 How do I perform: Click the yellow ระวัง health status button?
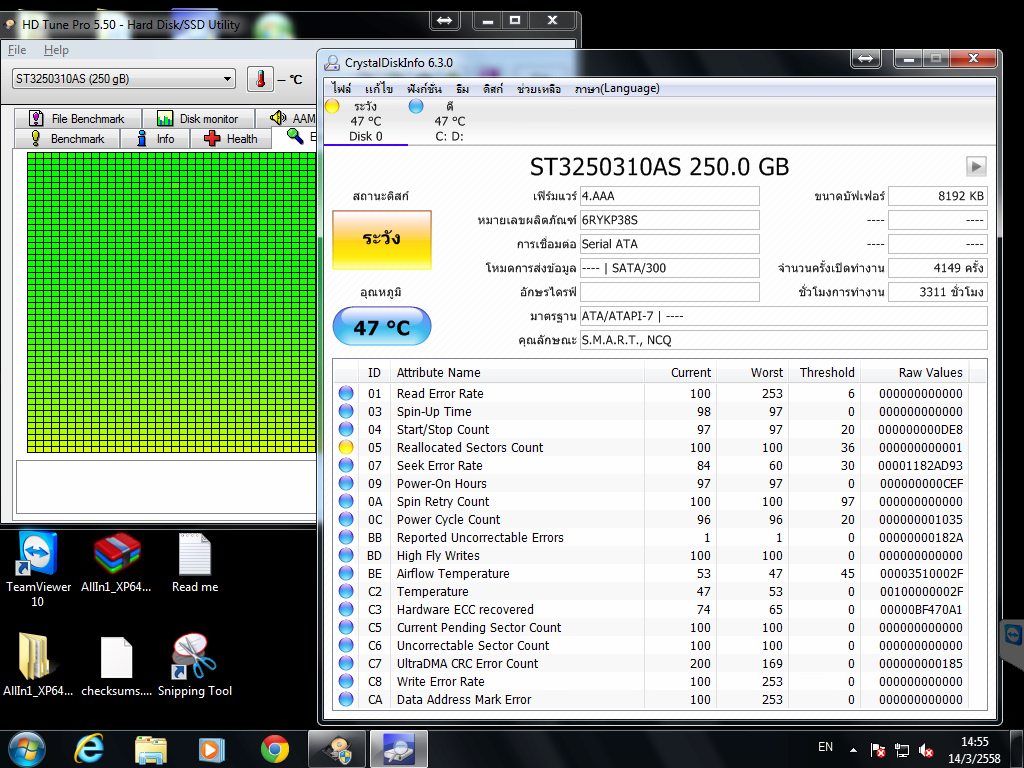tap(382, 239)
